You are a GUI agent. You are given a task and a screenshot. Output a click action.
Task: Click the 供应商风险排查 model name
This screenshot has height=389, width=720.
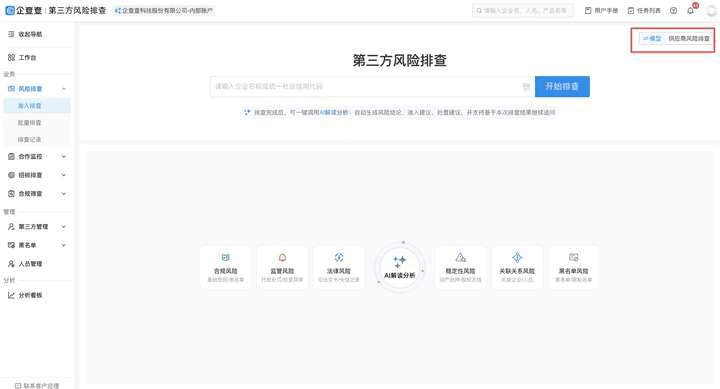point(689,39)
